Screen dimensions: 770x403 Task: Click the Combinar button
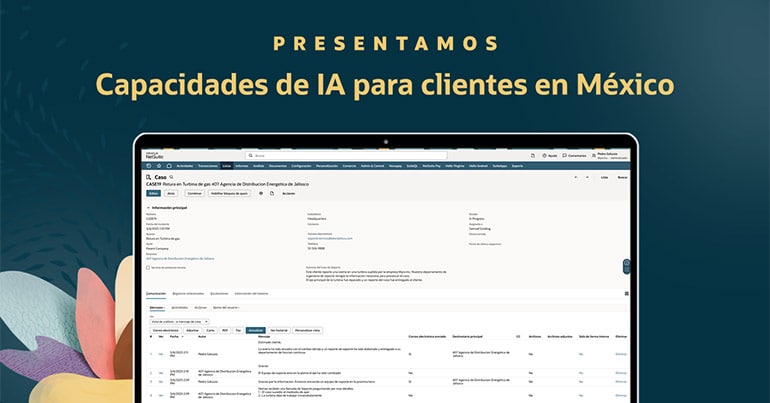[x=194, y=193]
